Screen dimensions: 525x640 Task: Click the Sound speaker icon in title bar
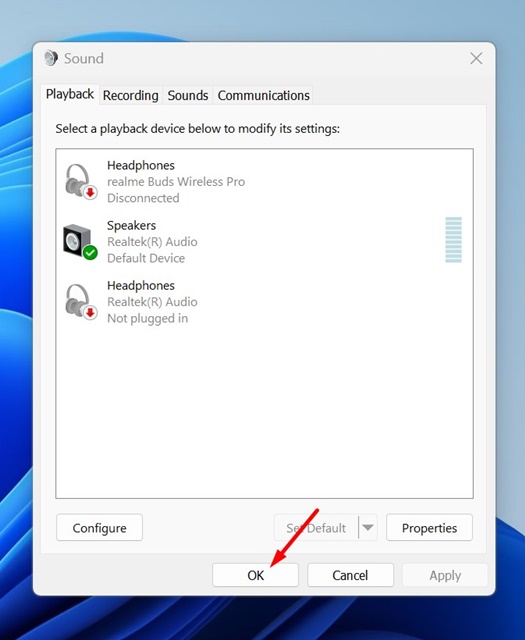(51, 58)
